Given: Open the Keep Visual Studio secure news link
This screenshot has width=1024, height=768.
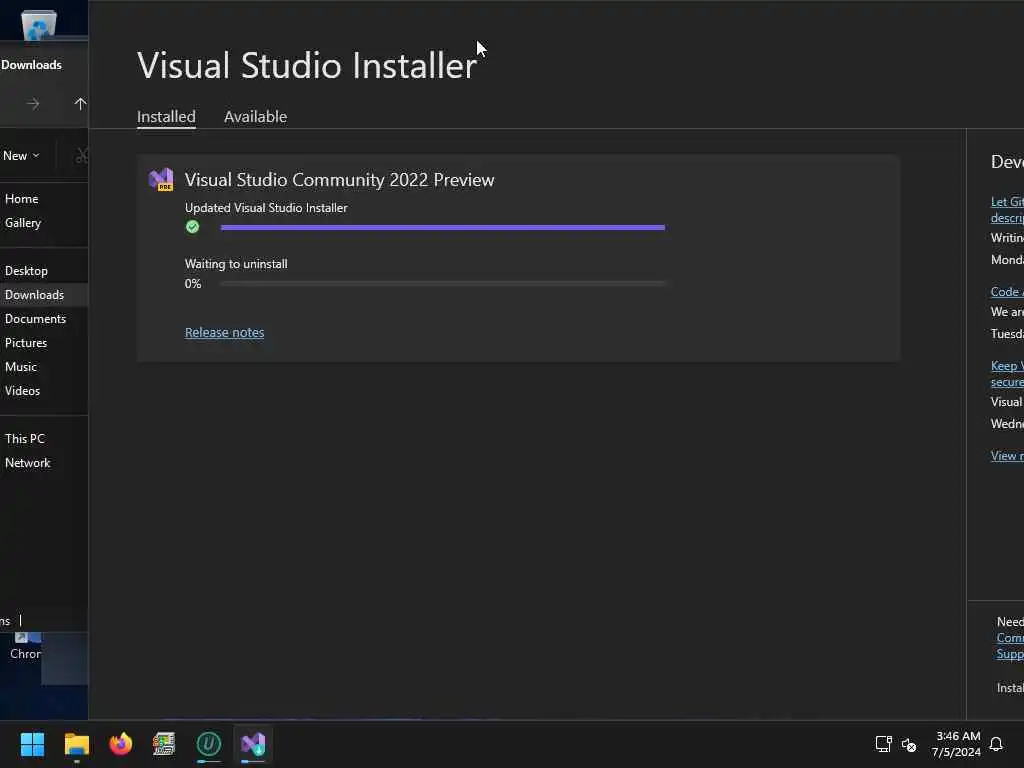Looking at the screenshot, I should 1007,374.
